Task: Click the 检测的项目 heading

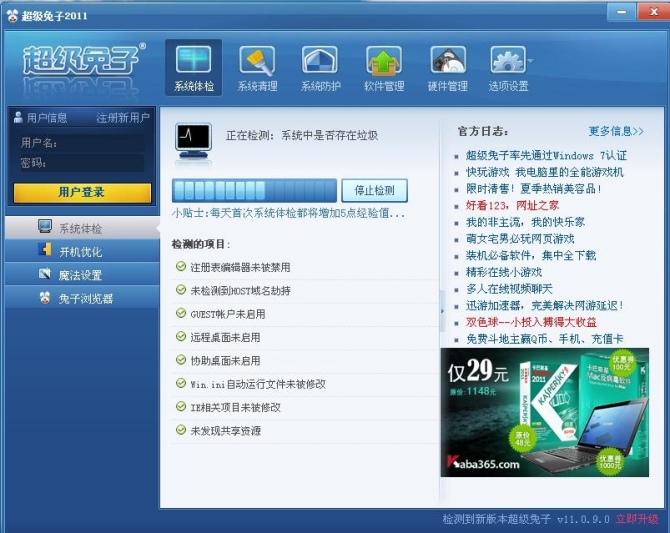Action: 201,244
